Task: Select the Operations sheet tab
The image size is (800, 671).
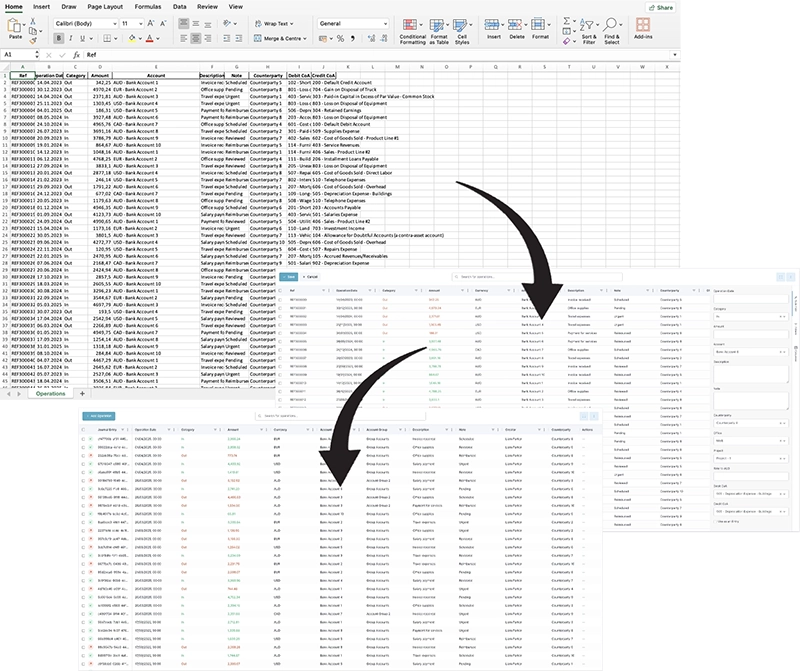Action: pyautogui.click(x=50, y=394)
